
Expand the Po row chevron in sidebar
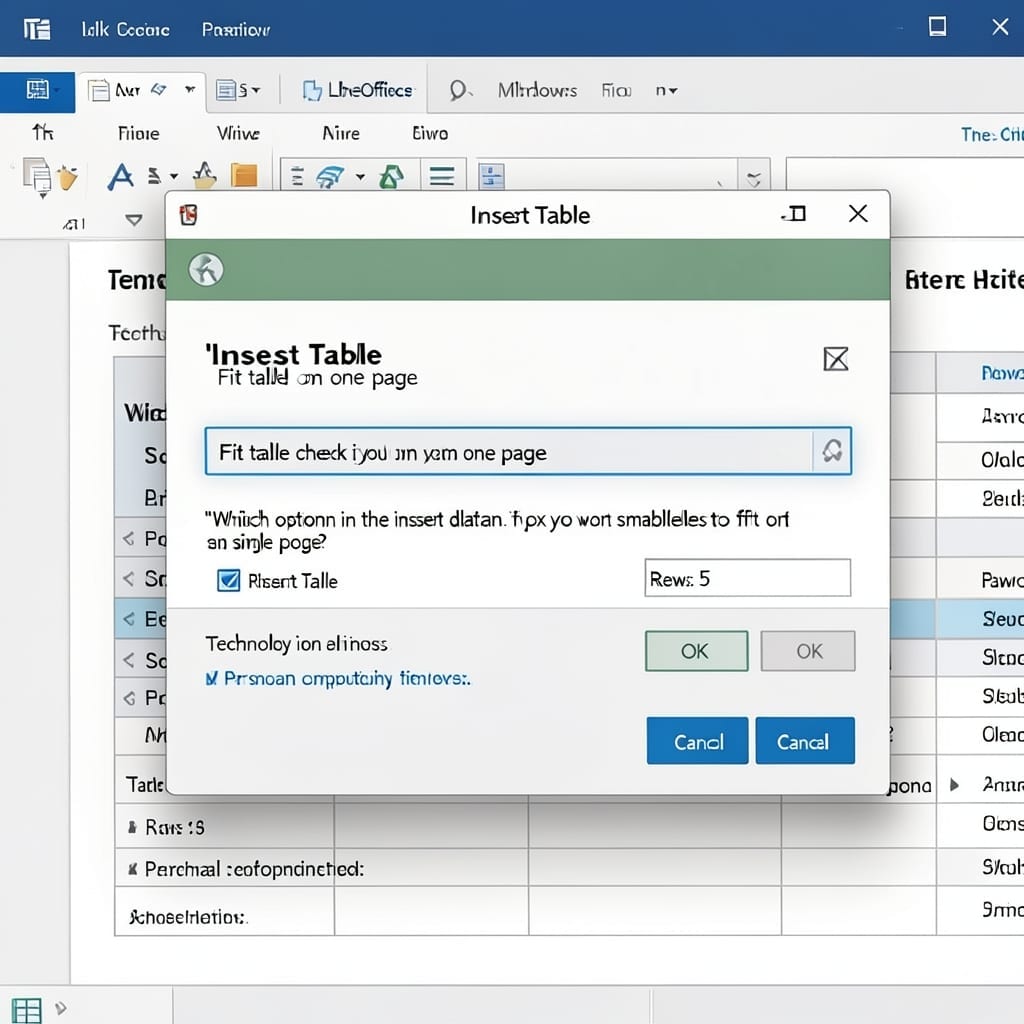click(x=129, y=538)
